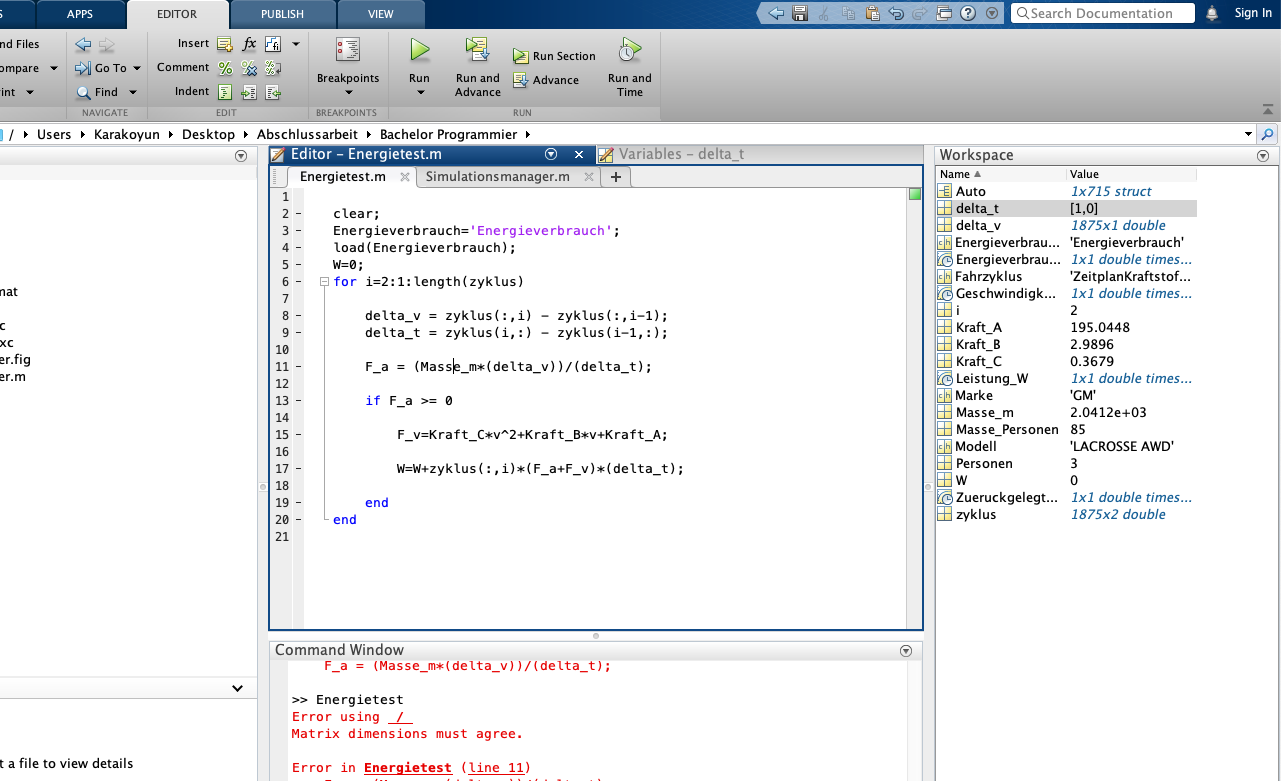Click the Run Section icon
1281x781 pixels.
[x=521, y=57]
